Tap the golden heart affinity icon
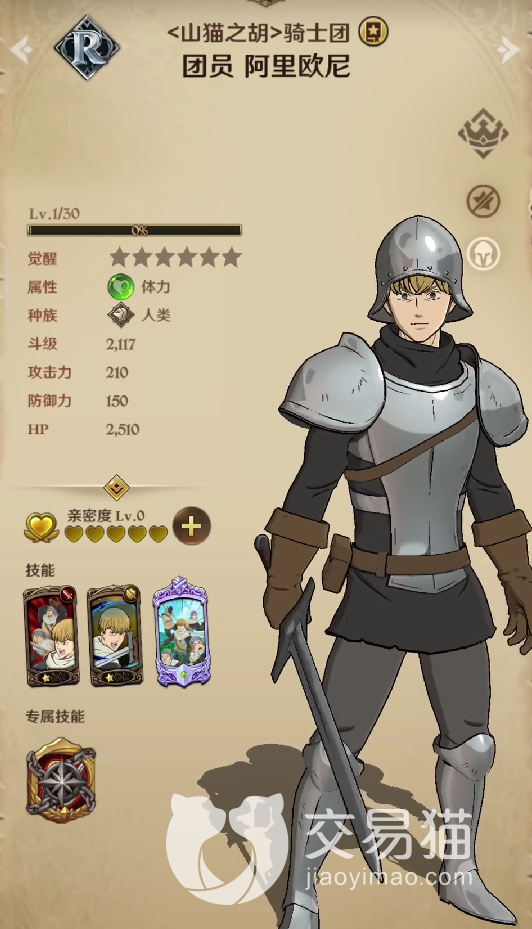 click(x=41, y=527)
